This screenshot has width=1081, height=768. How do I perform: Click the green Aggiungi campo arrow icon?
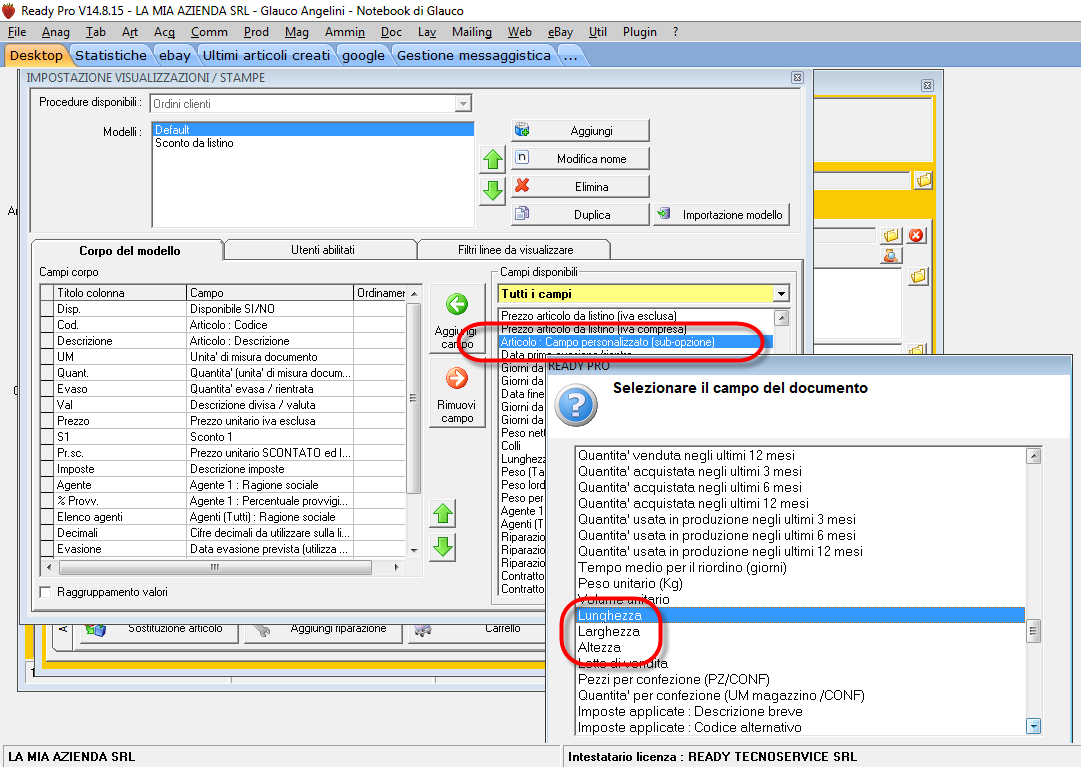coord(457,305)
